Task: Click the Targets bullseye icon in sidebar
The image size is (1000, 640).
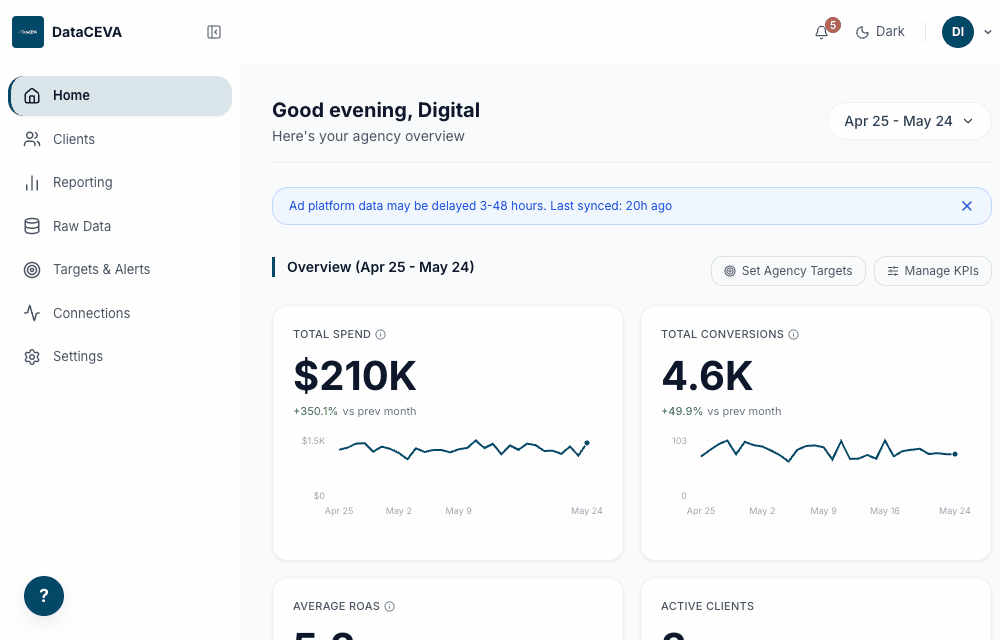Action: coord(32,270)
